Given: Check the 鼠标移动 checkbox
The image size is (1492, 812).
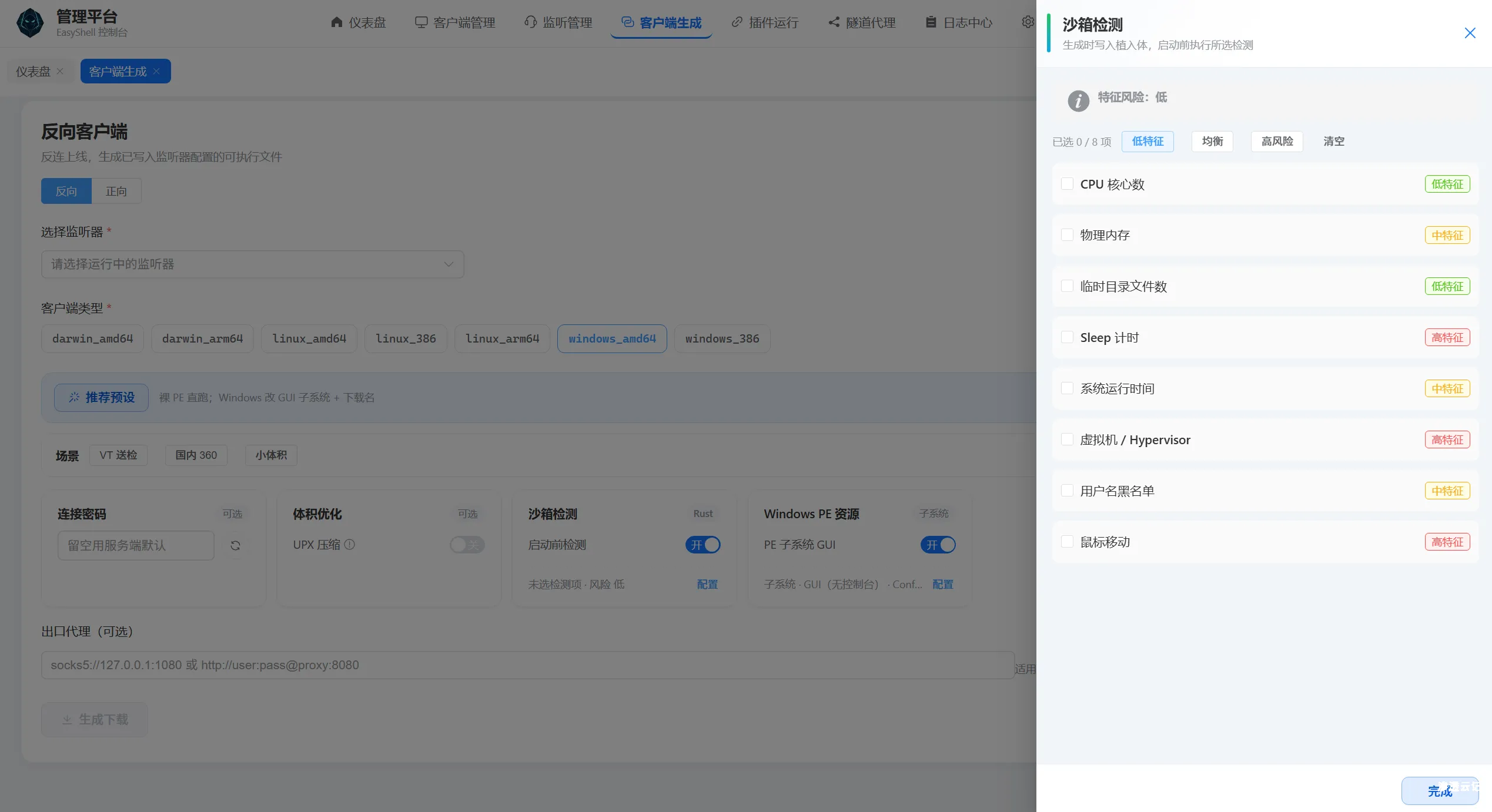Looking at the screenshot, I should coord(1067,542).
